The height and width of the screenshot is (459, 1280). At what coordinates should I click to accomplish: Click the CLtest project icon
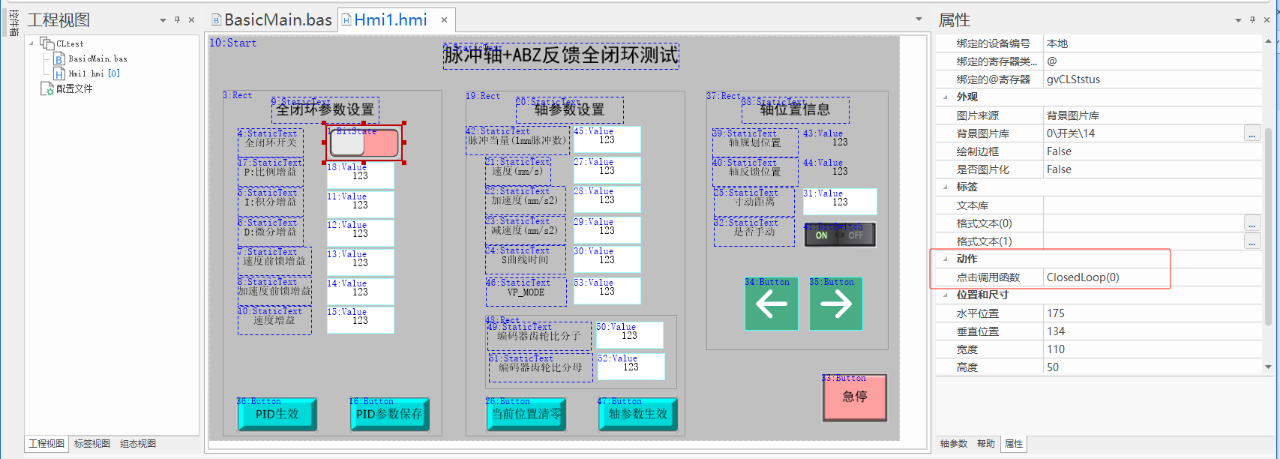[x=47, y=44]
